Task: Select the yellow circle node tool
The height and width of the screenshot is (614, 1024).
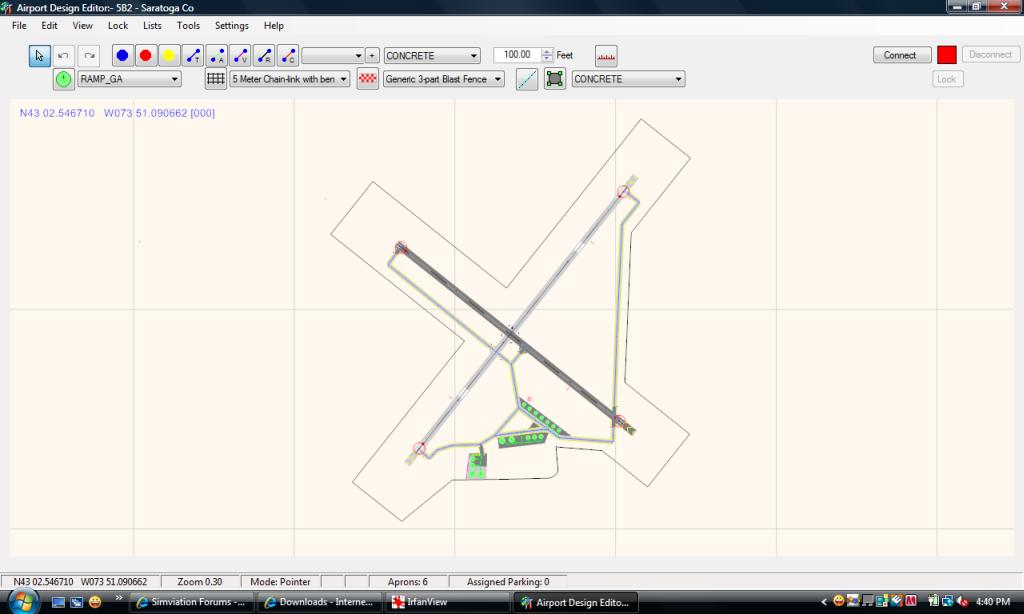Action: (x=170, y=56)
